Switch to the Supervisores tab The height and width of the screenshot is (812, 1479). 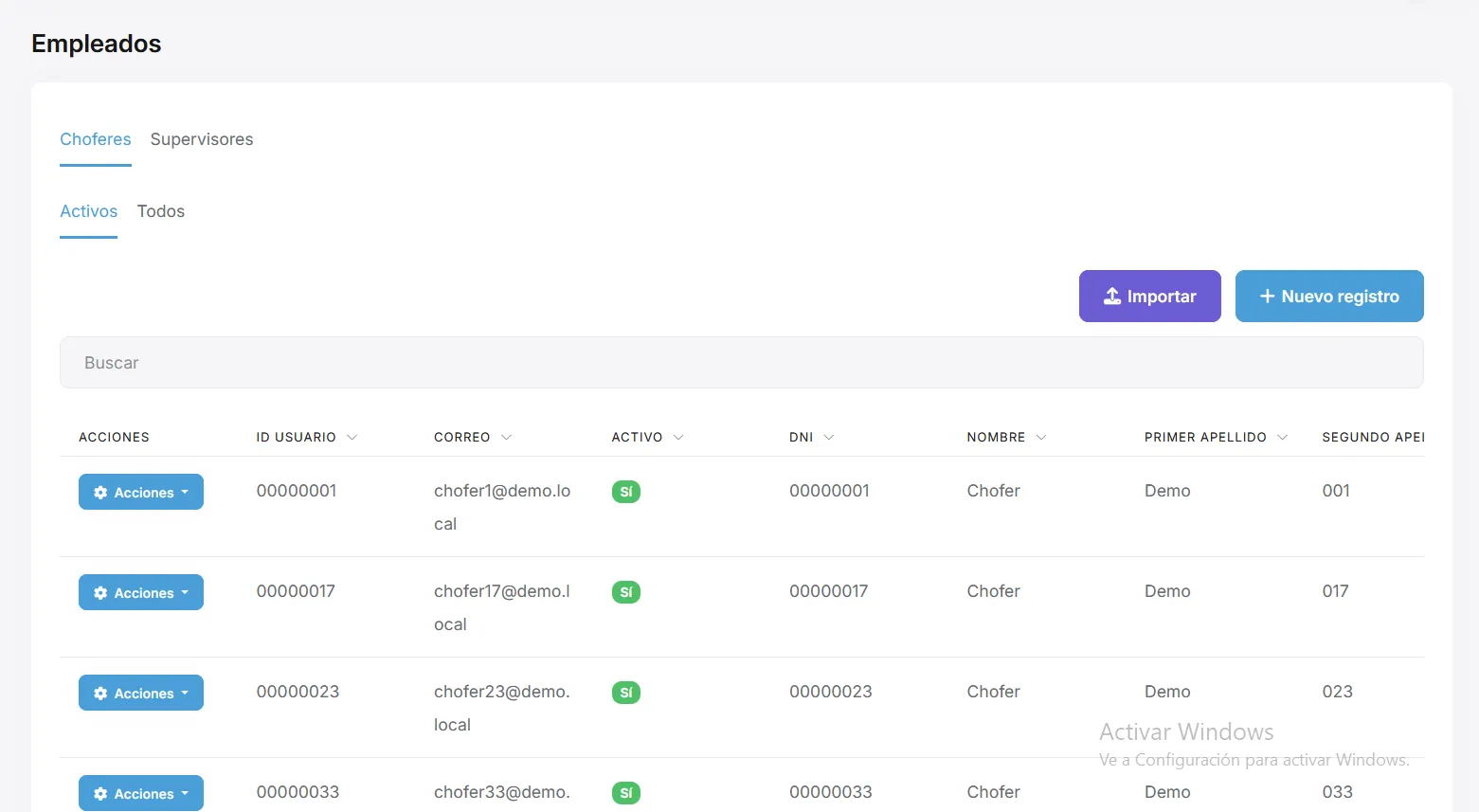pyautogui.click(x=202, y=139)
